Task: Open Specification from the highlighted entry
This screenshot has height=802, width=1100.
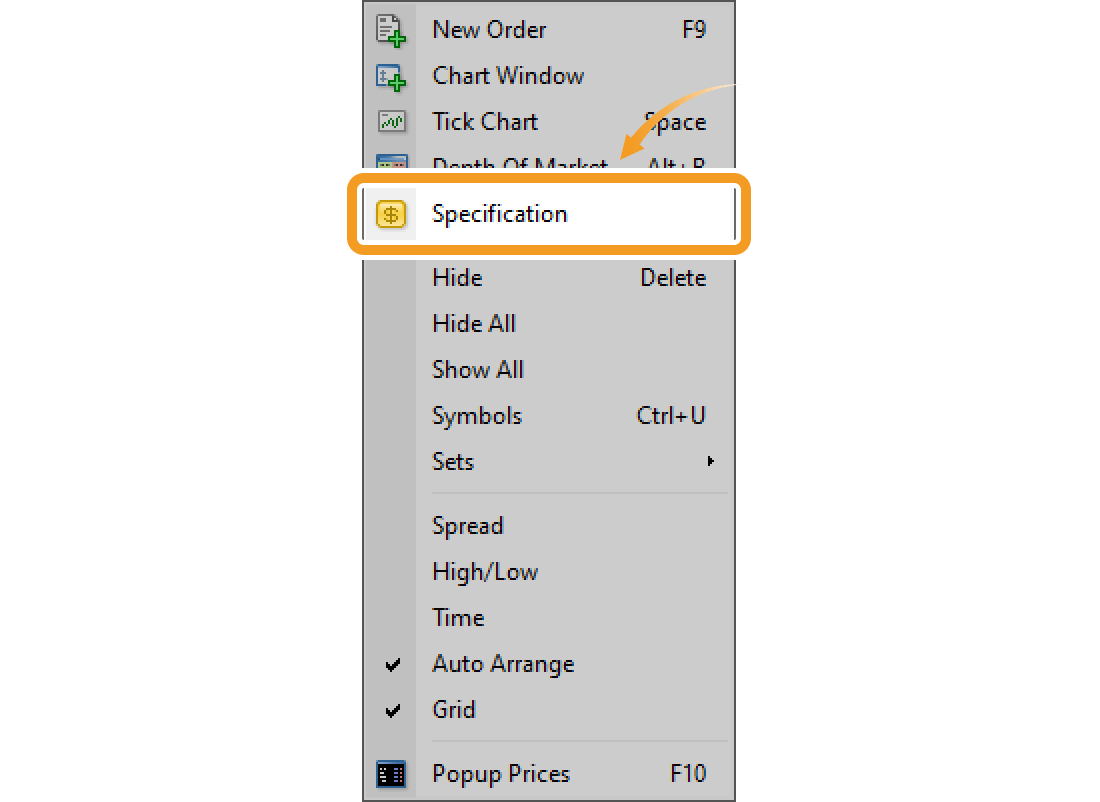Action: click(x=499, y=213)
